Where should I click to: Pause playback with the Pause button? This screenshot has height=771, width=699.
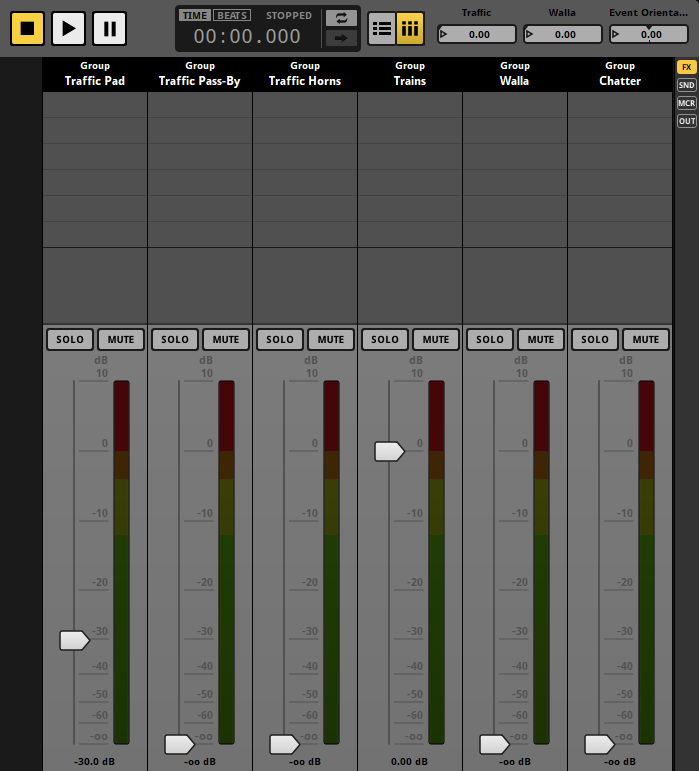109,28
